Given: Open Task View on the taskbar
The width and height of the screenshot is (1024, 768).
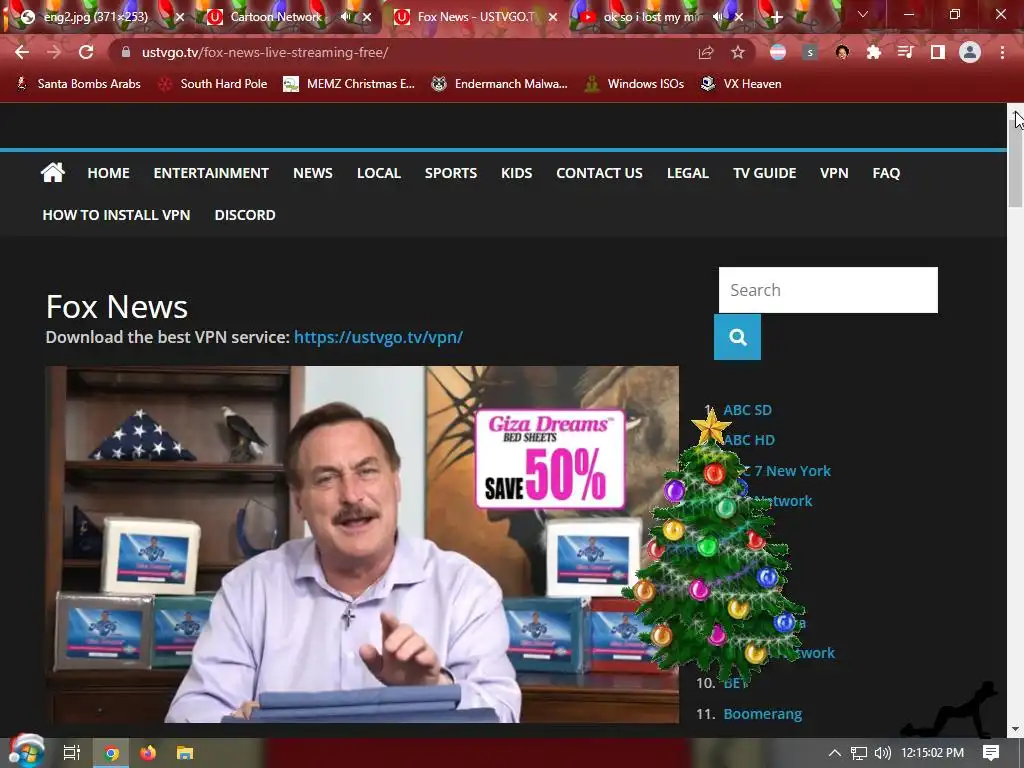Looking at the screenshot, I should pos(71,753).
